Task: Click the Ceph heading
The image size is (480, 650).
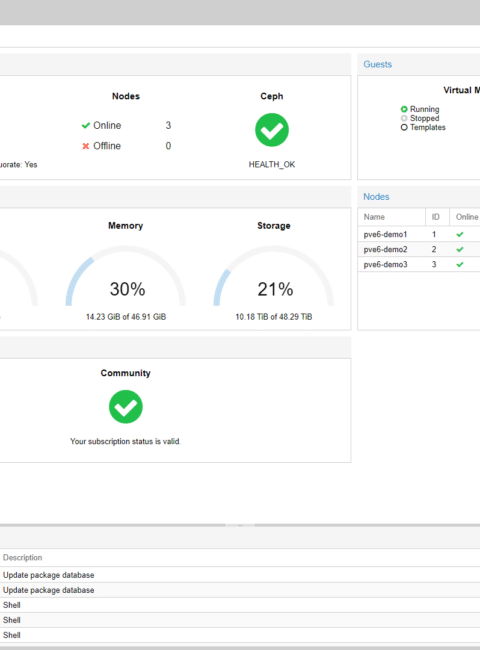Action: [x=272, y=96]
